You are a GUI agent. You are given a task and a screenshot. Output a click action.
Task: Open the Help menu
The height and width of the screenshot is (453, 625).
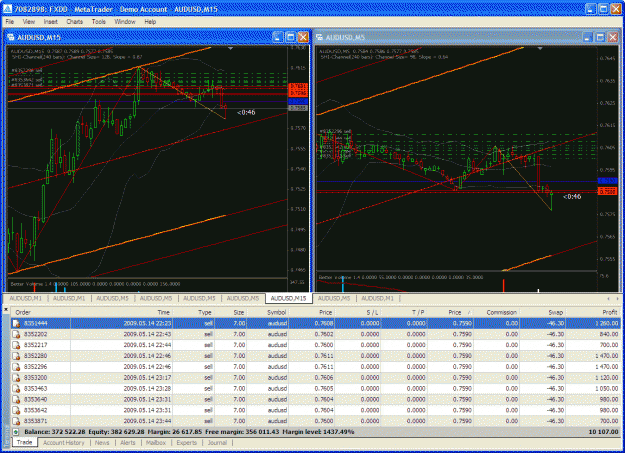[150, 22]
